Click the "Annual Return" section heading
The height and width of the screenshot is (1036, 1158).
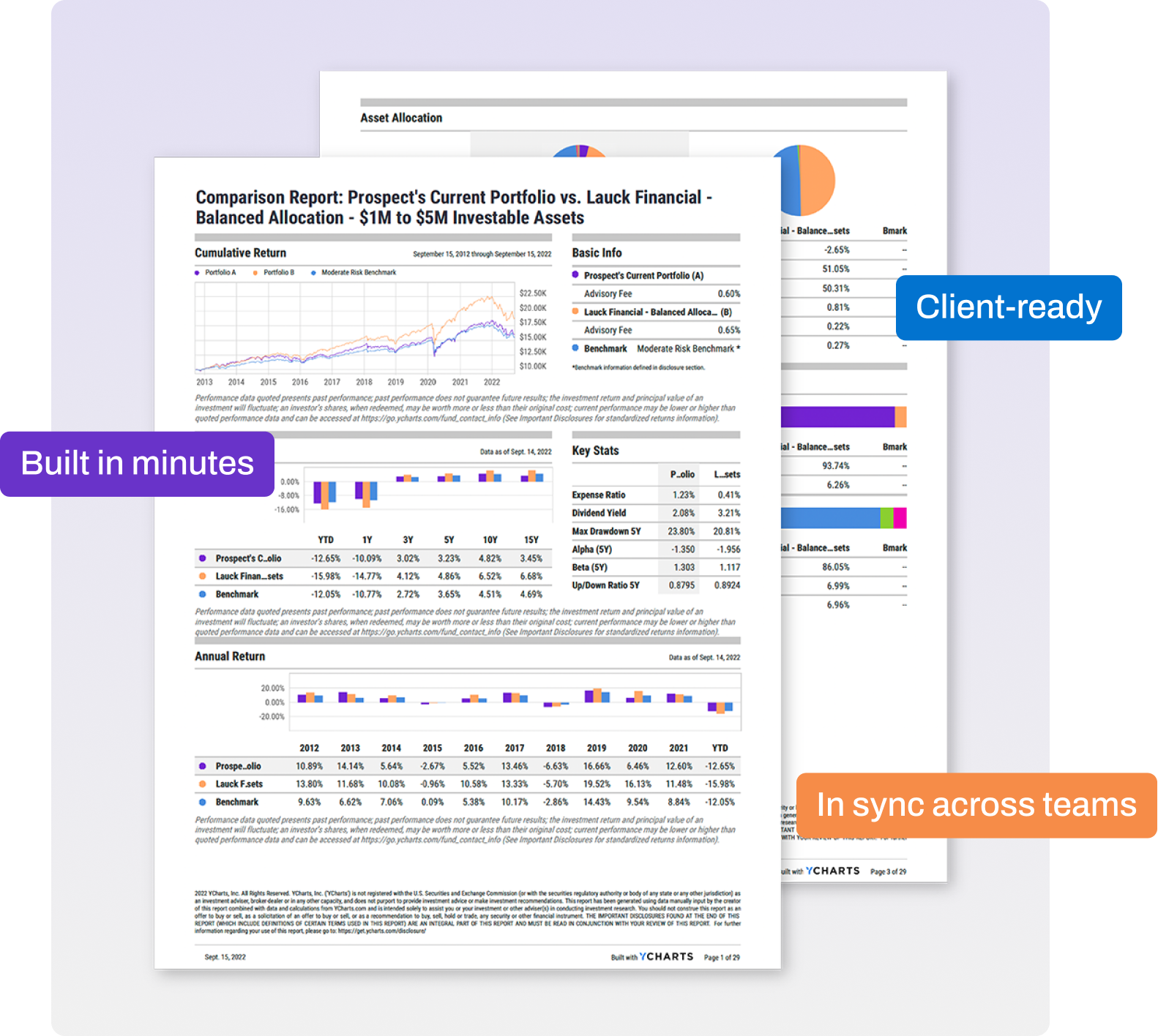point(230,657)
